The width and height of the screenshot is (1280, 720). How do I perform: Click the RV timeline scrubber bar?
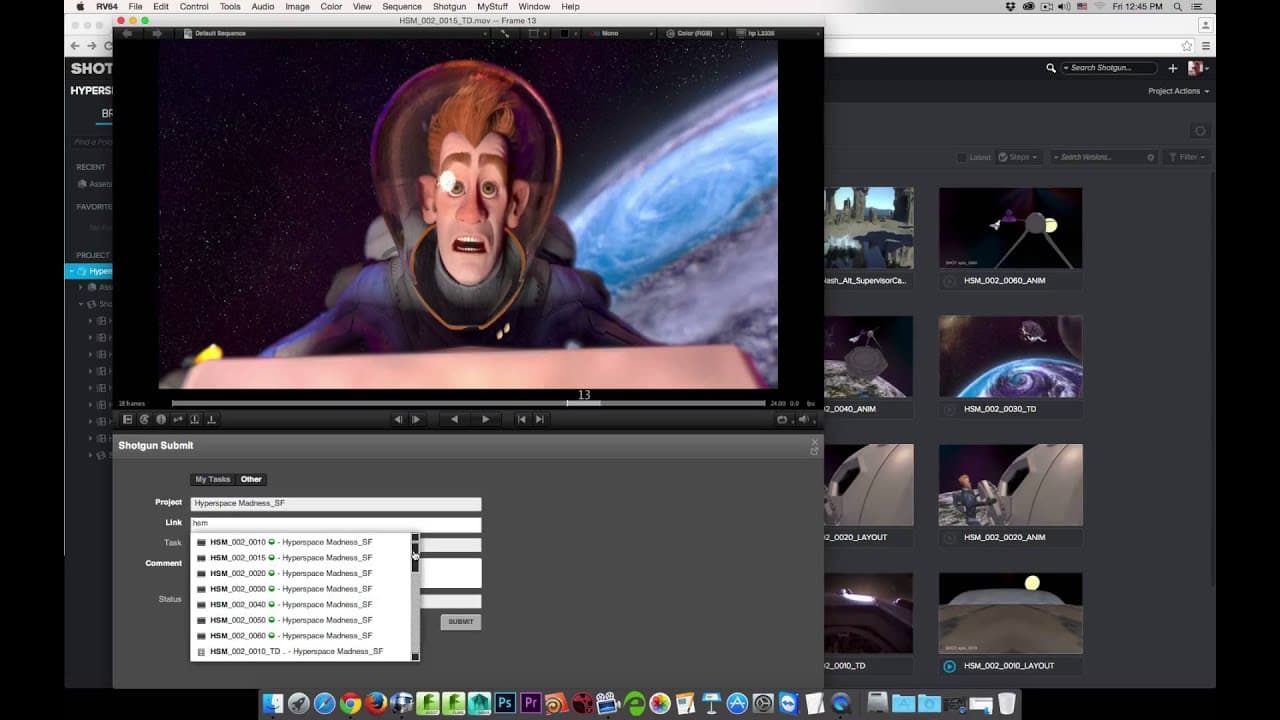(x=469, y=403)
